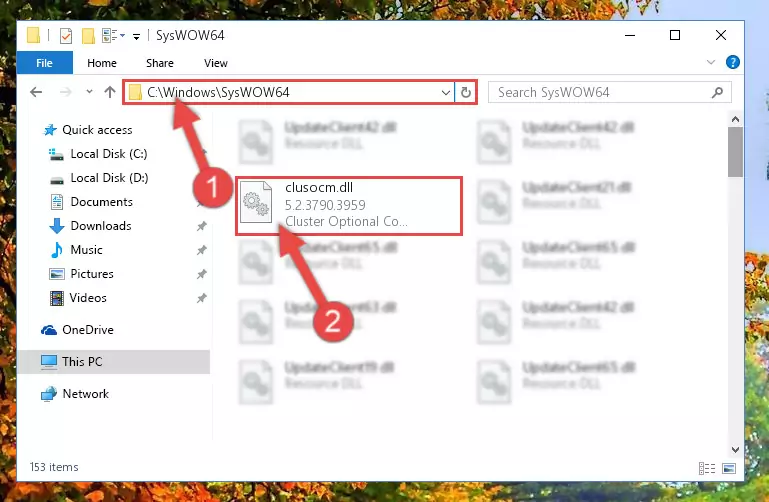The height and width of the screenshot is (502, 769).
Task: Open Videos folder in sidebar
Action: click(88, 298)
